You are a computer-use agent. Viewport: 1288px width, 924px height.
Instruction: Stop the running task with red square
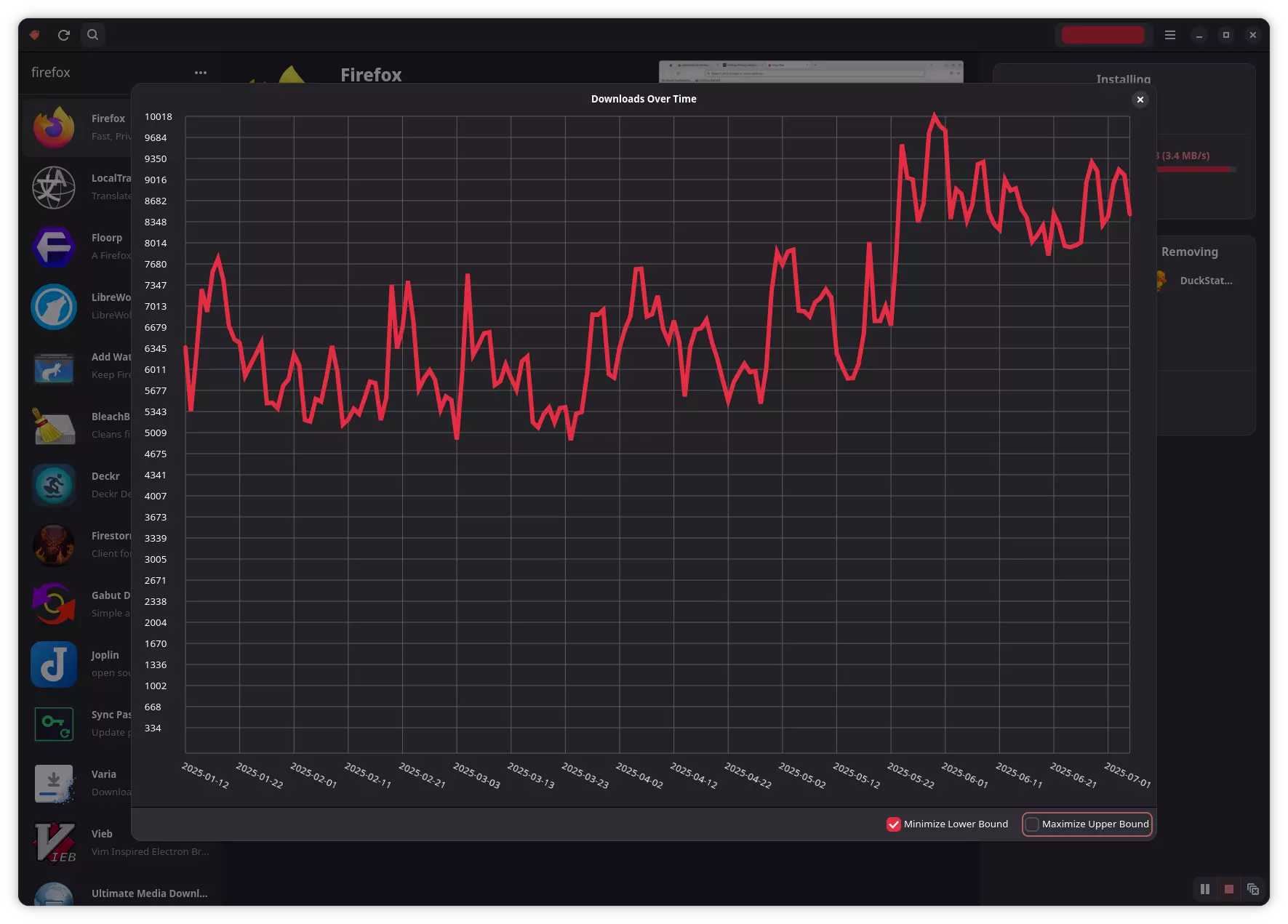1229,889
